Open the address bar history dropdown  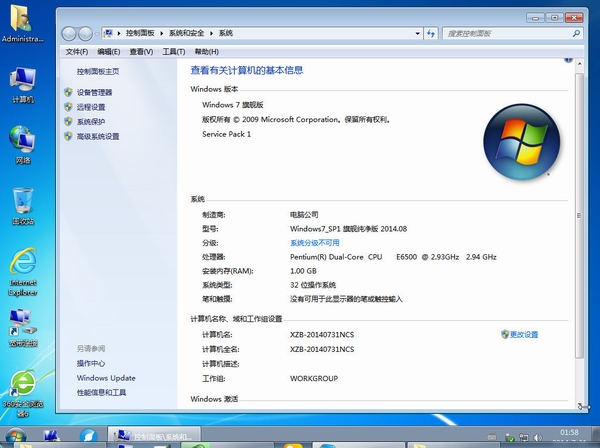tap(417, 33)
